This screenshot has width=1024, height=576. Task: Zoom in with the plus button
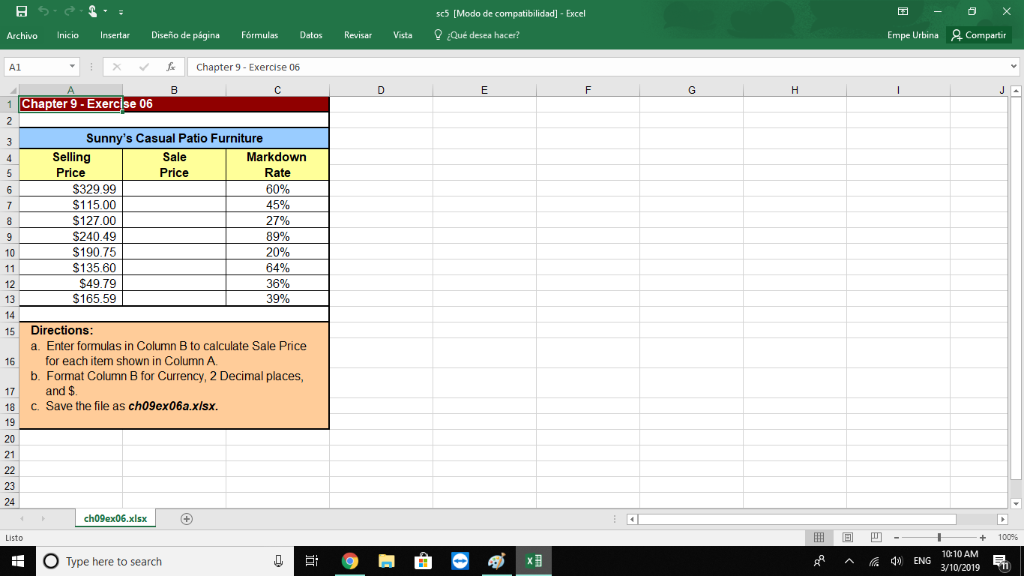[983, 537]
